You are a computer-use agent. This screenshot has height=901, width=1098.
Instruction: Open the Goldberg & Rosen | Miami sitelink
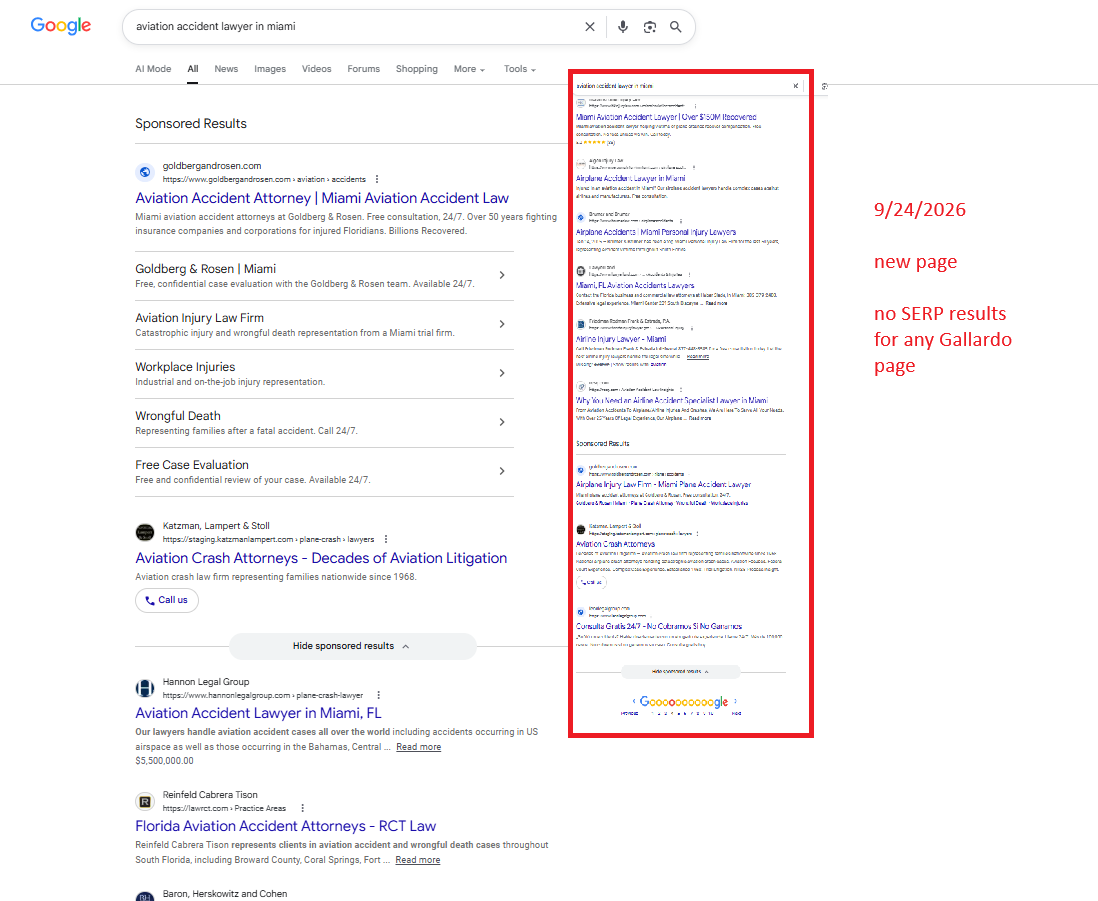(x=205, y=269)
